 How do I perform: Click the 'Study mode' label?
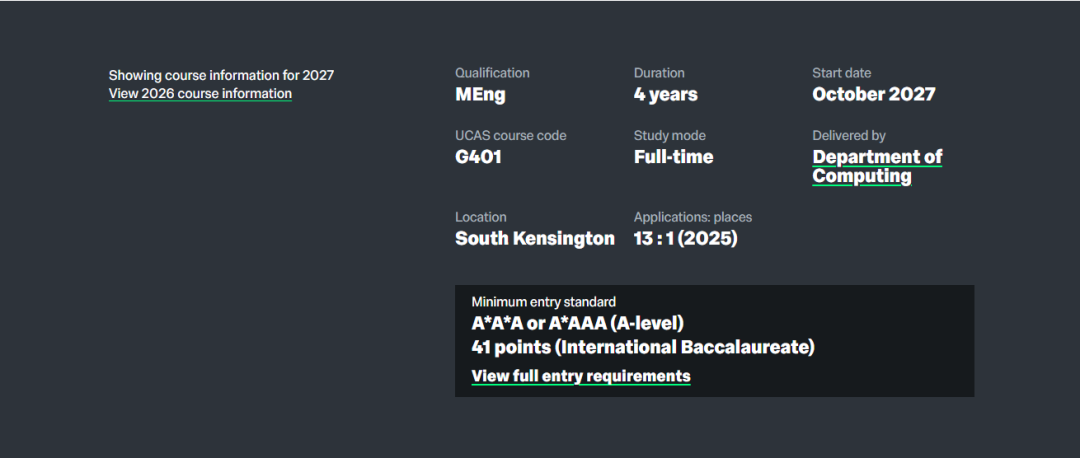[669, 136]
